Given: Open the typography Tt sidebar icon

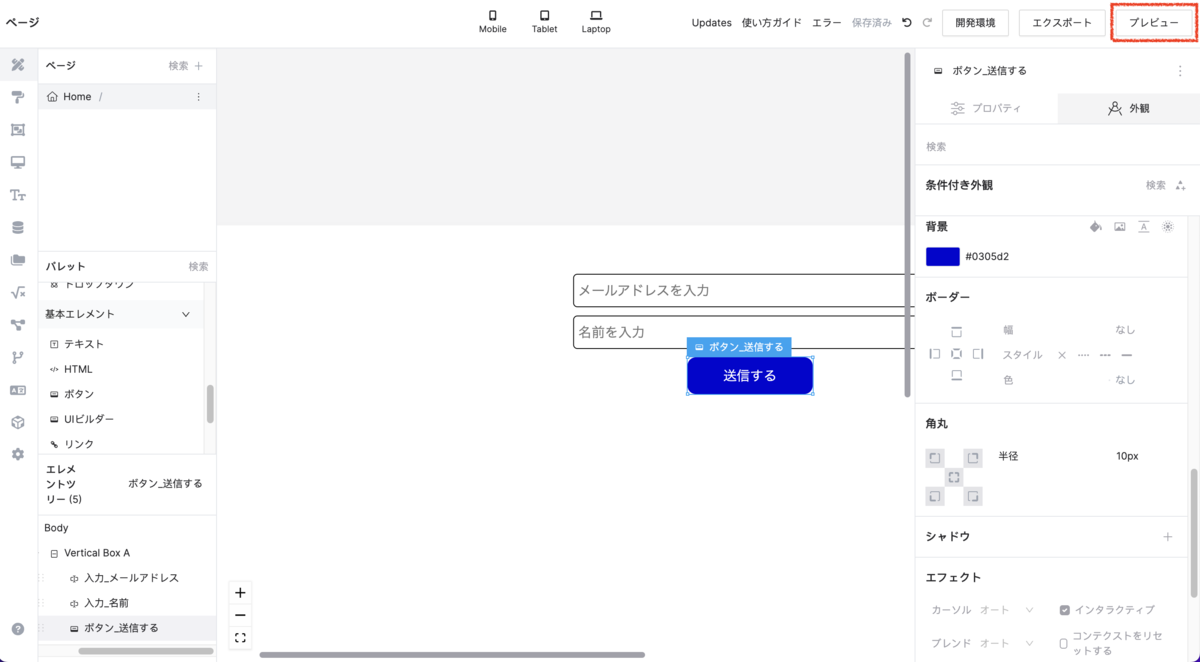Looking at the screenshot, I should point(18,195).
